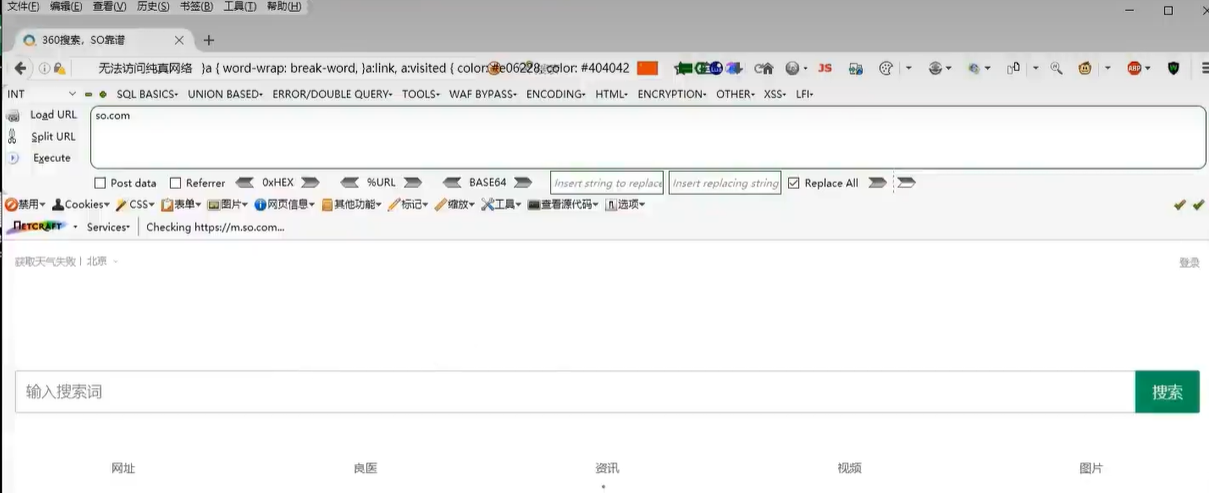Expand the SQL BASICS dropdown
Viewport: 1209px width, 493px height.
pos(147,94)
